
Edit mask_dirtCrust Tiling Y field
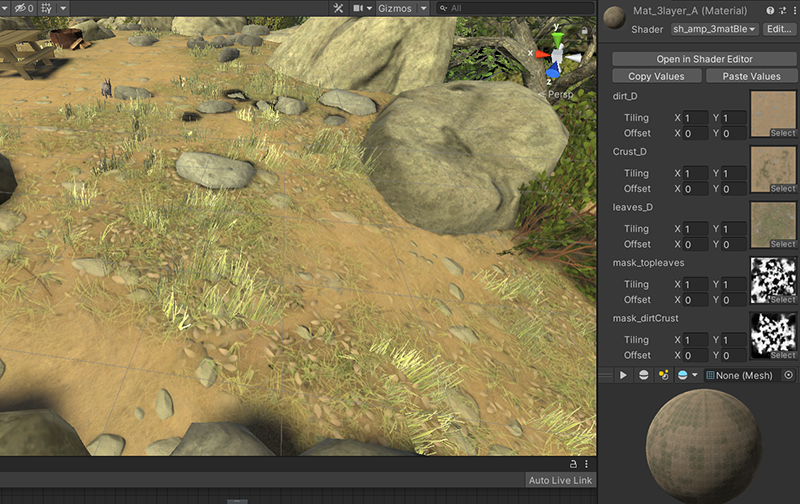point(734,340)
